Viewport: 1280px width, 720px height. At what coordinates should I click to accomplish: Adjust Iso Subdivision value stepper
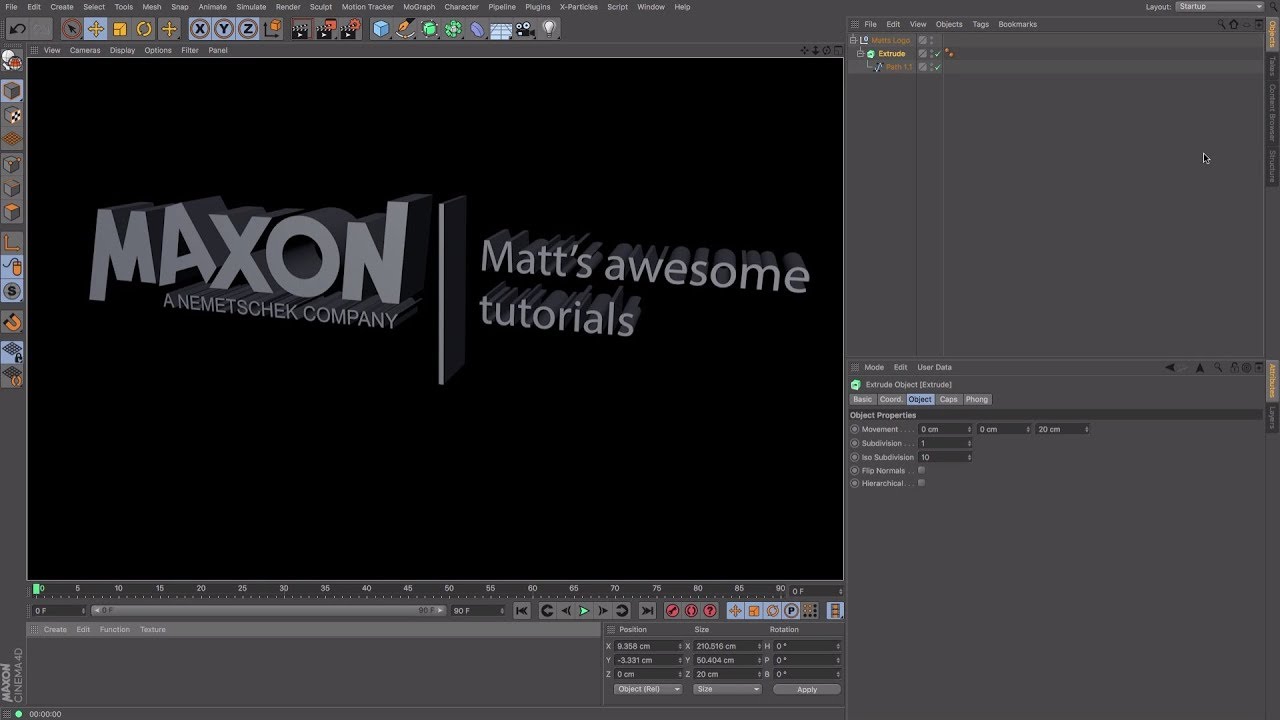point(969,457)
